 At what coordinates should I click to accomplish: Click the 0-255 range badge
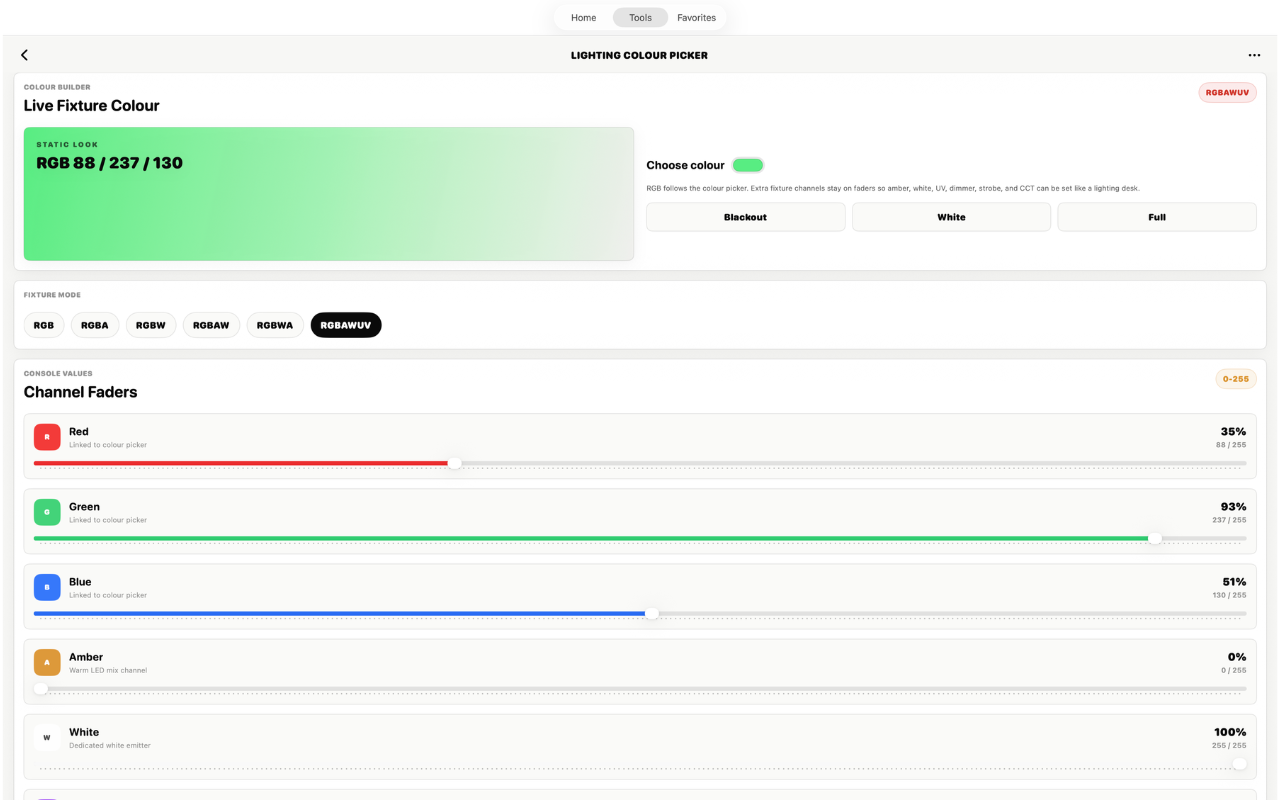1236,379
